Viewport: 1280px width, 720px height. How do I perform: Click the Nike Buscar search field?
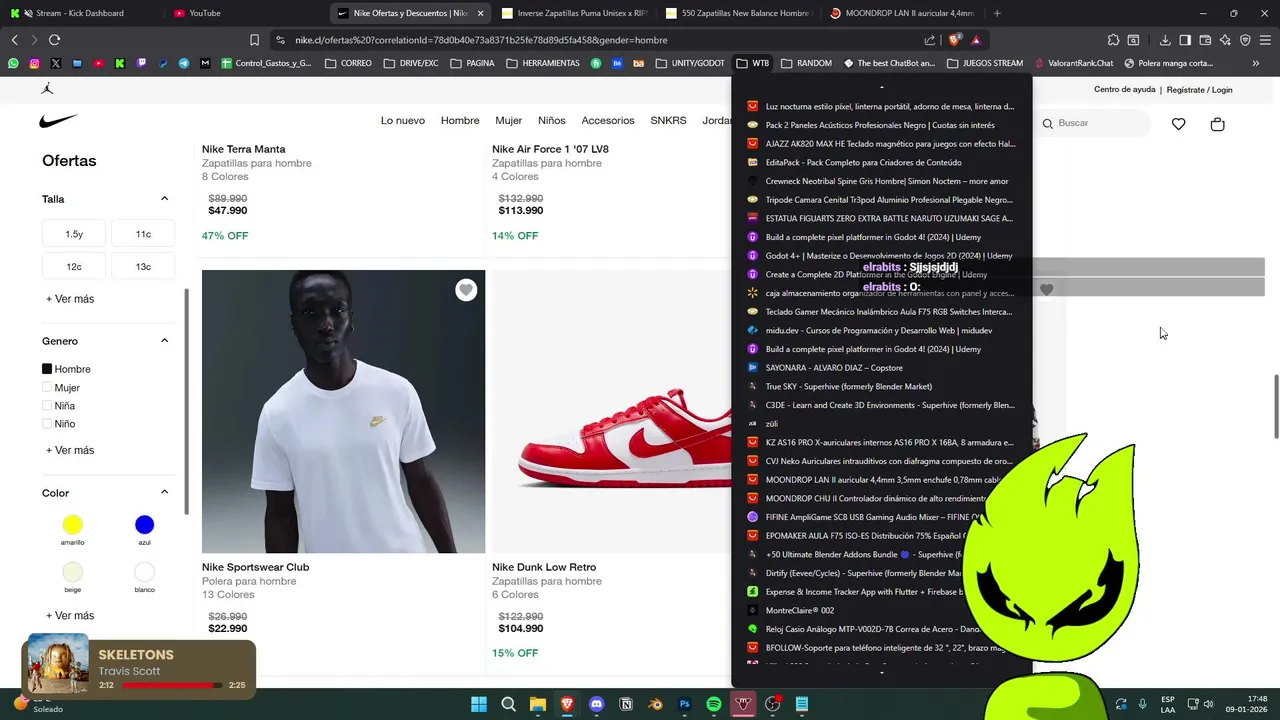click(x=1092, y=123)
